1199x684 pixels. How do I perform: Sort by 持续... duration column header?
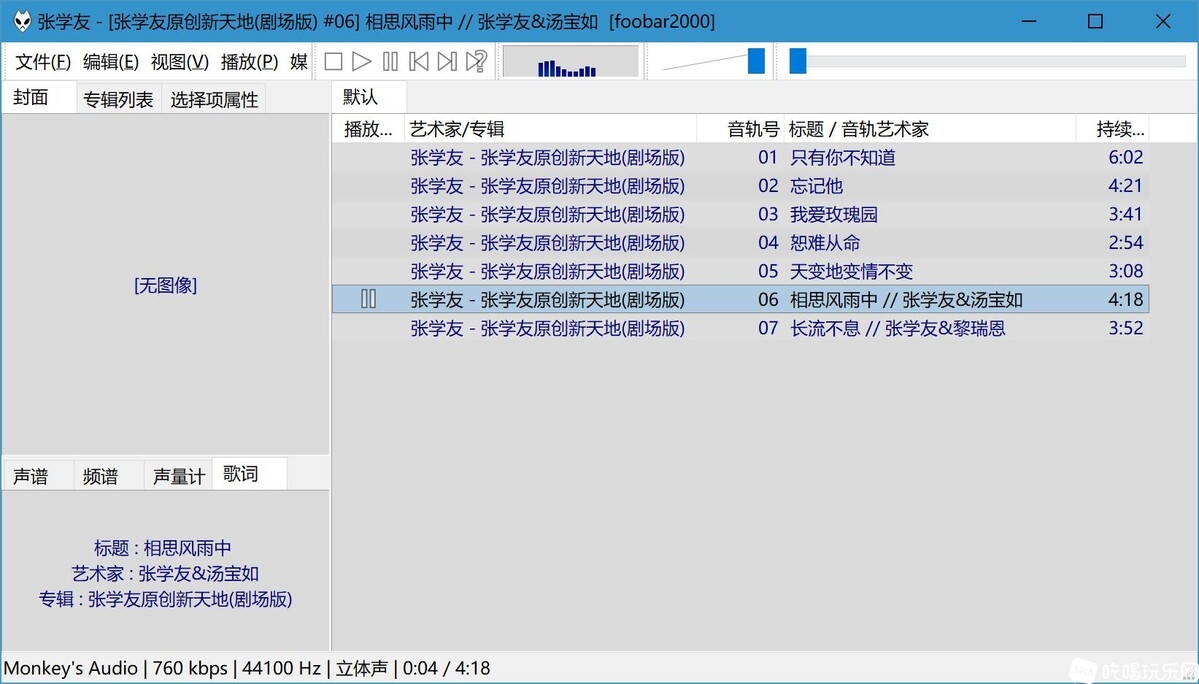tap(1113, 129)
